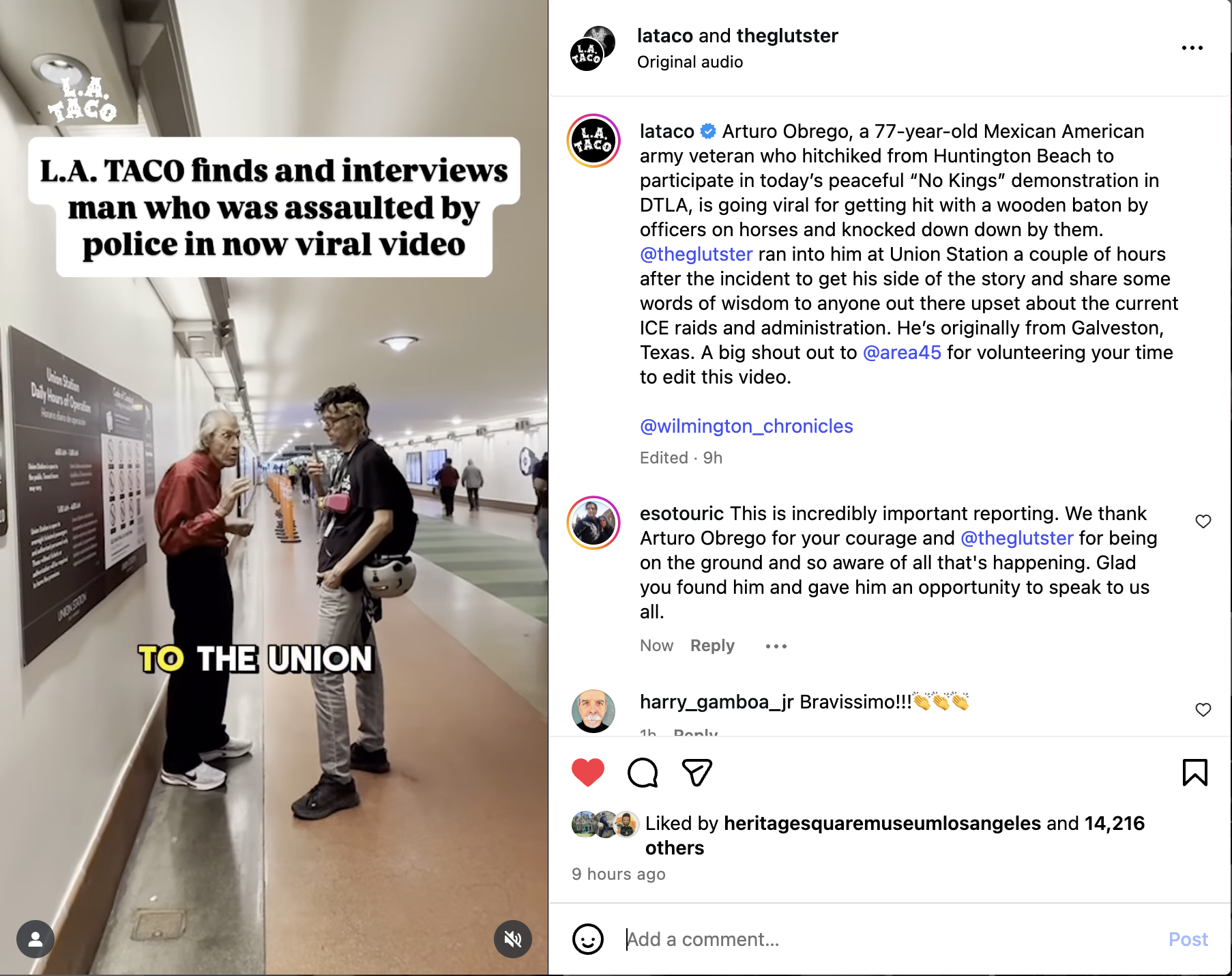The height and width of the screenshot is (976, 1232).
Task: View theglutster profile from the header
Action: click(x=787, y=35)
